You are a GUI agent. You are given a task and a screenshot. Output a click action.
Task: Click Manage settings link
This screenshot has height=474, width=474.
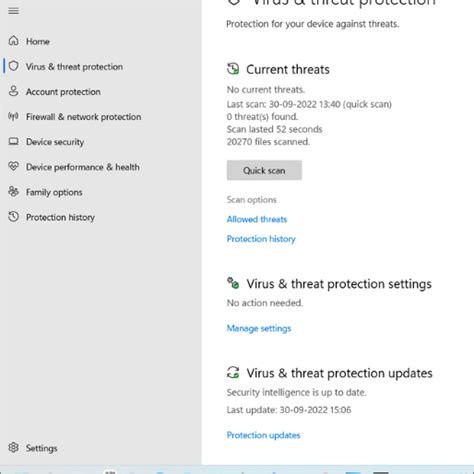[259, 328]
